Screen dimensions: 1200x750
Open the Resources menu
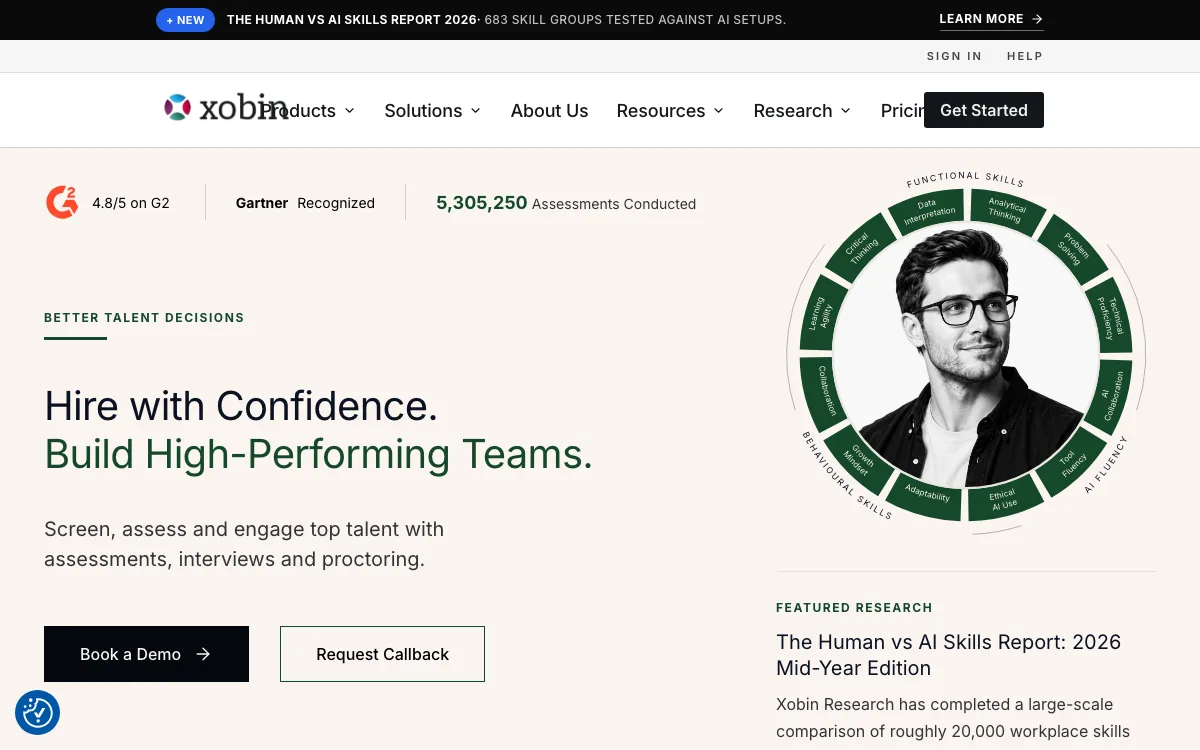[x=670, y=110]
